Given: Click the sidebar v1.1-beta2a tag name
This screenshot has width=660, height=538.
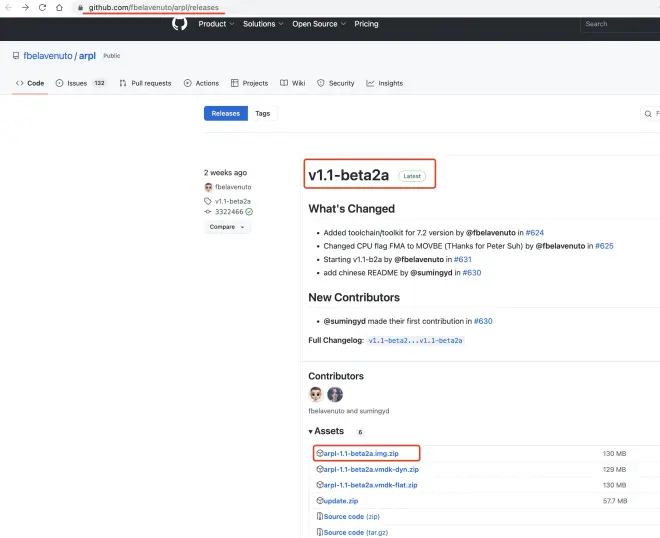Looking at the screenshot, I should point(233,201).
